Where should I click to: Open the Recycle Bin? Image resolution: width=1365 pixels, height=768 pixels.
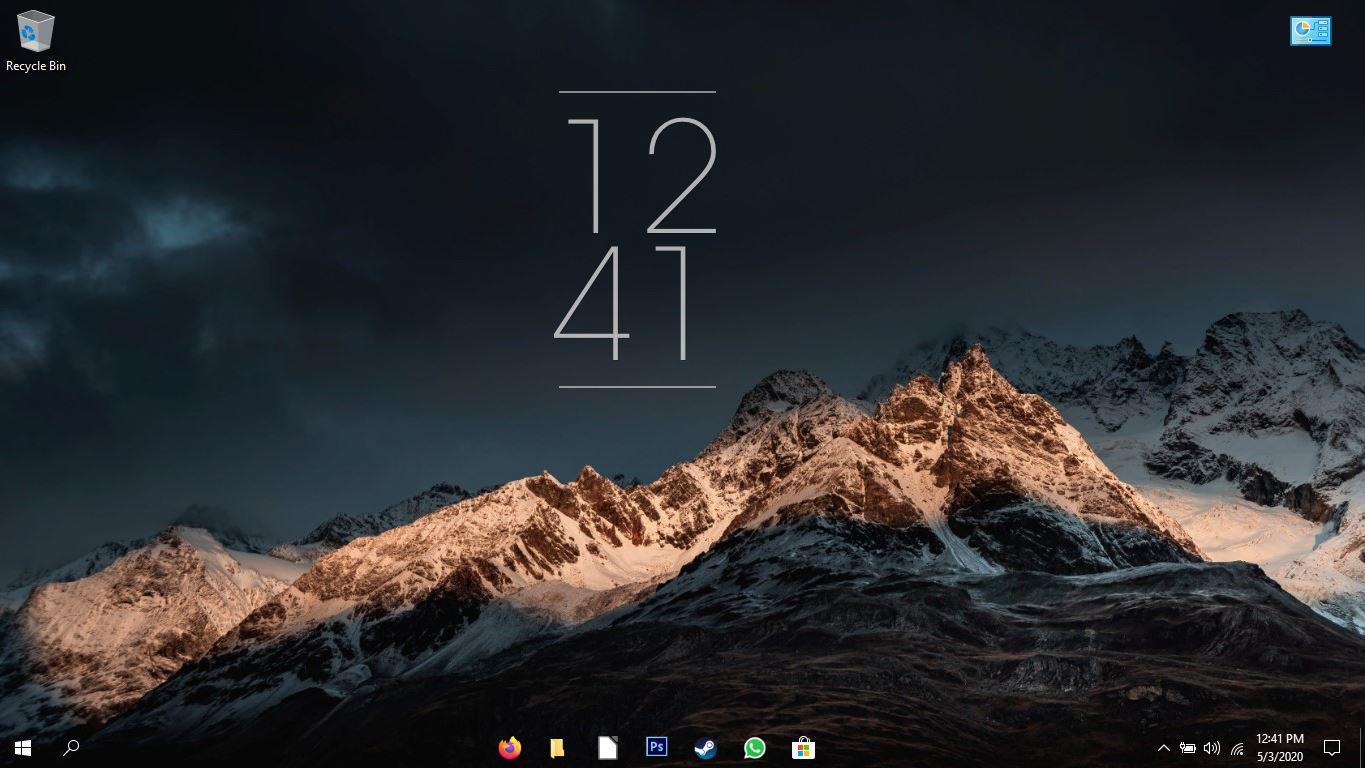(x=36, y=31)
